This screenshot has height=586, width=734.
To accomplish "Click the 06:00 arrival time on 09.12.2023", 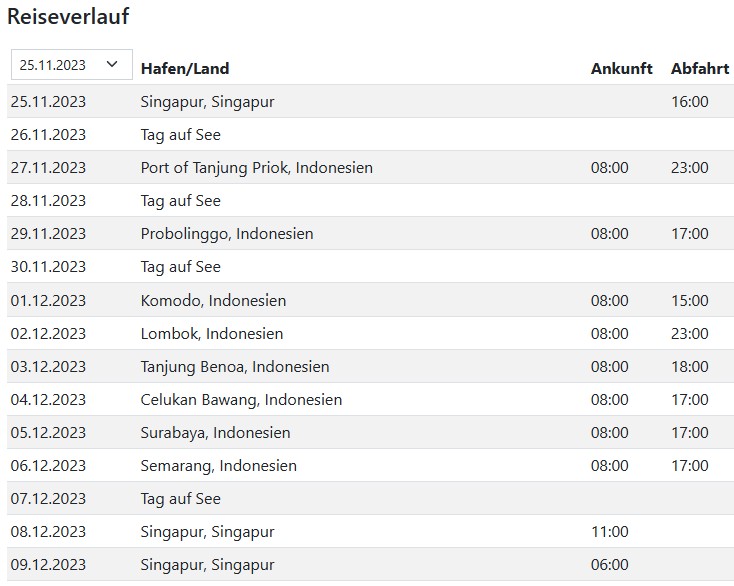I will (x=609, y=564).
